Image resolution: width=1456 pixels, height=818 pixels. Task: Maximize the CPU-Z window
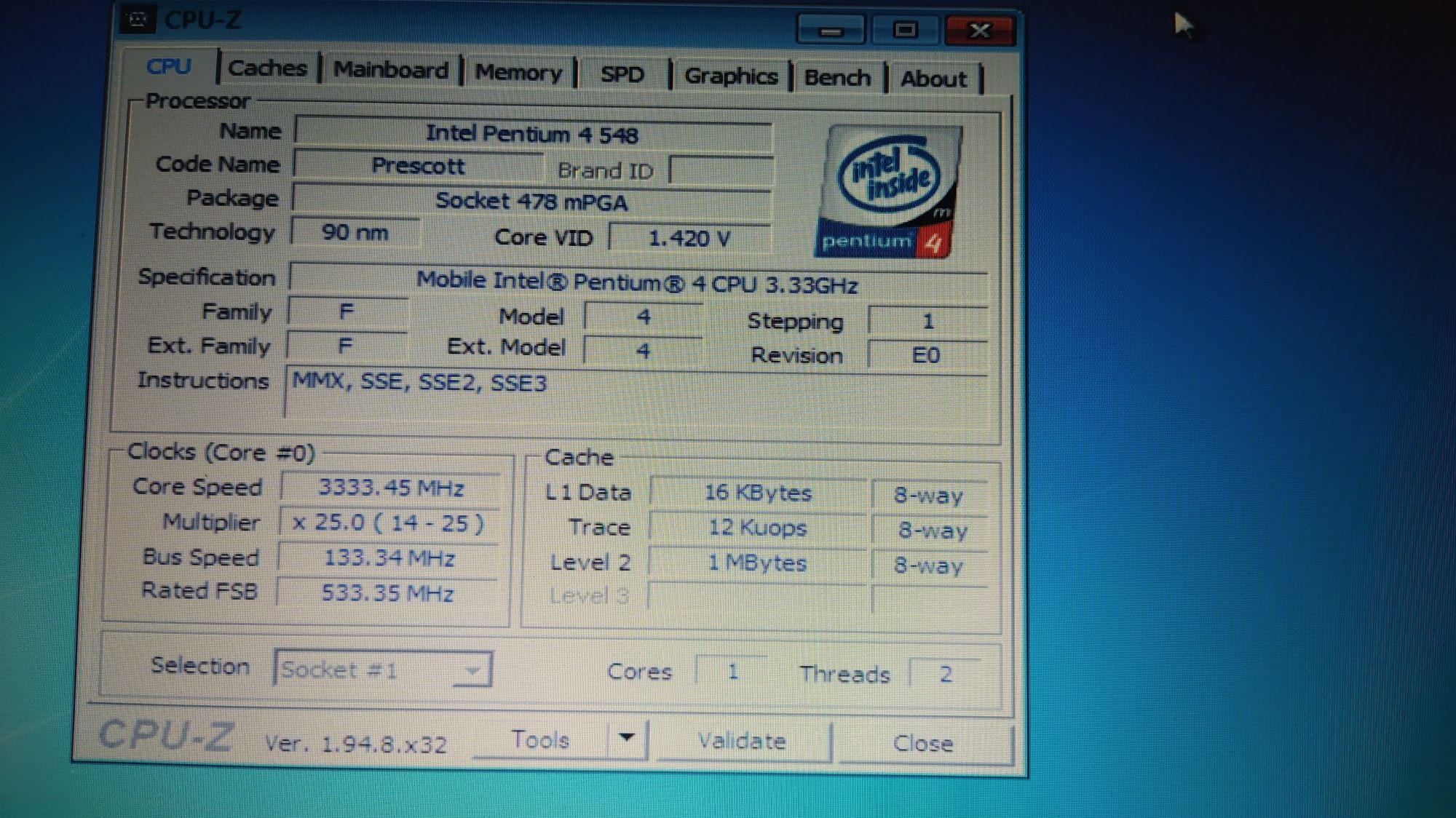[x=905, y=30]
